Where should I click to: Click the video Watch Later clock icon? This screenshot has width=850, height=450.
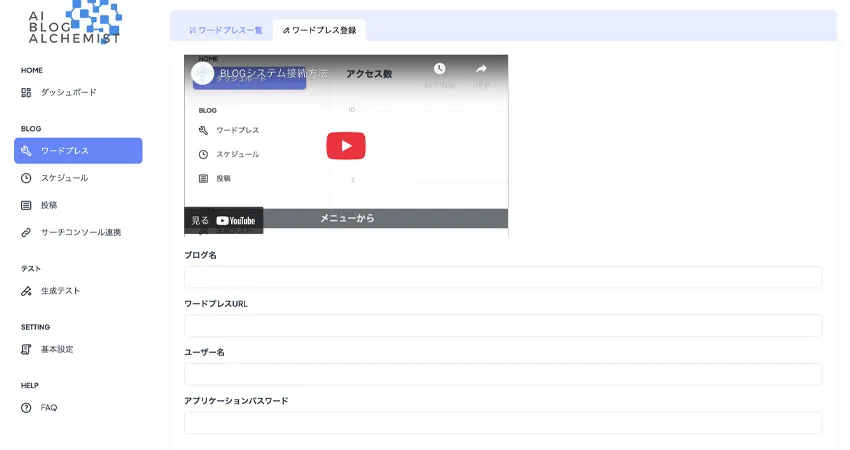[x=439, y=69]
